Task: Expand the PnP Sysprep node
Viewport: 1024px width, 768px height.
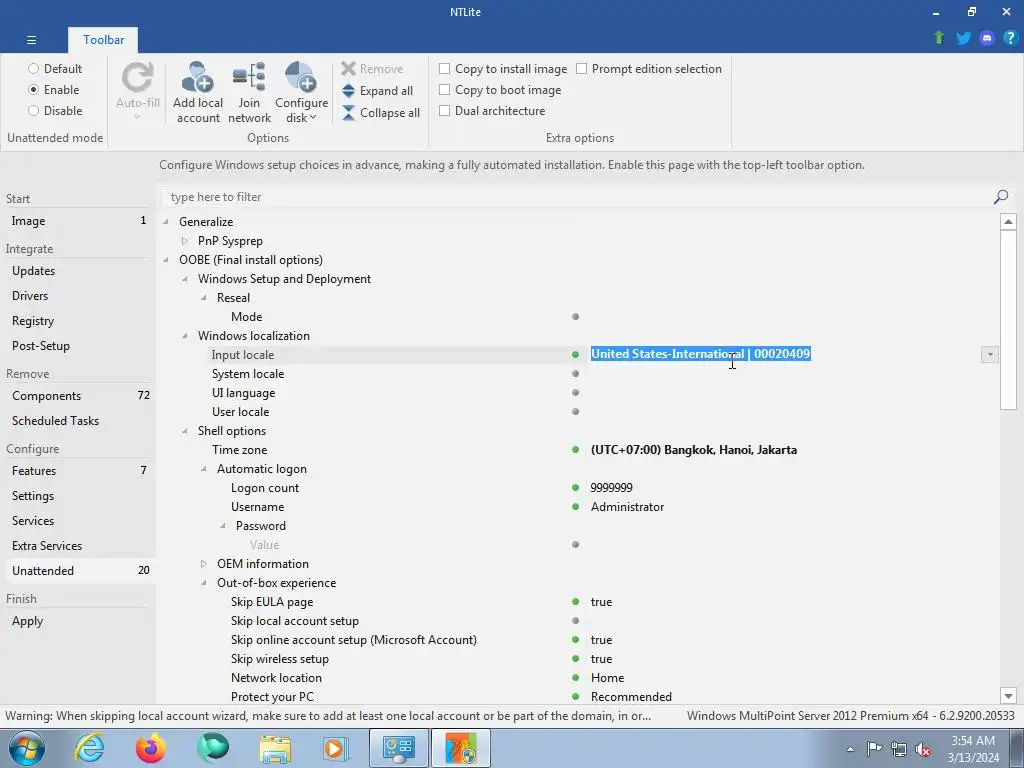Action: (x=185, y=241)
